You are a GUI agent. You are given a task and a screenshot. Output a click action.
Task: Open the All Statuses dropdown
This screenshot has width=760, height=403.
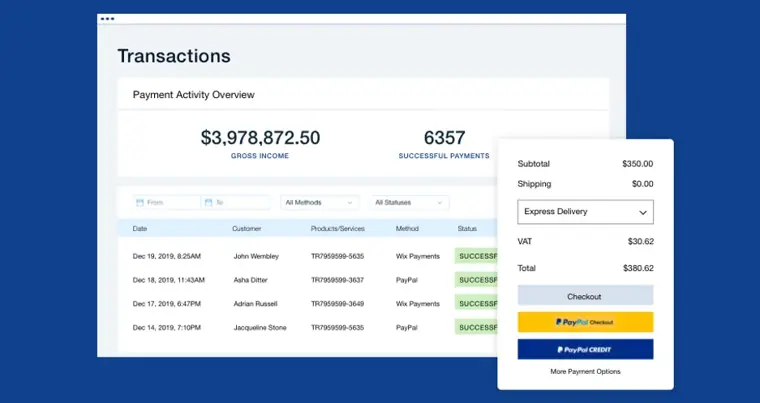(x=410, y=202)
